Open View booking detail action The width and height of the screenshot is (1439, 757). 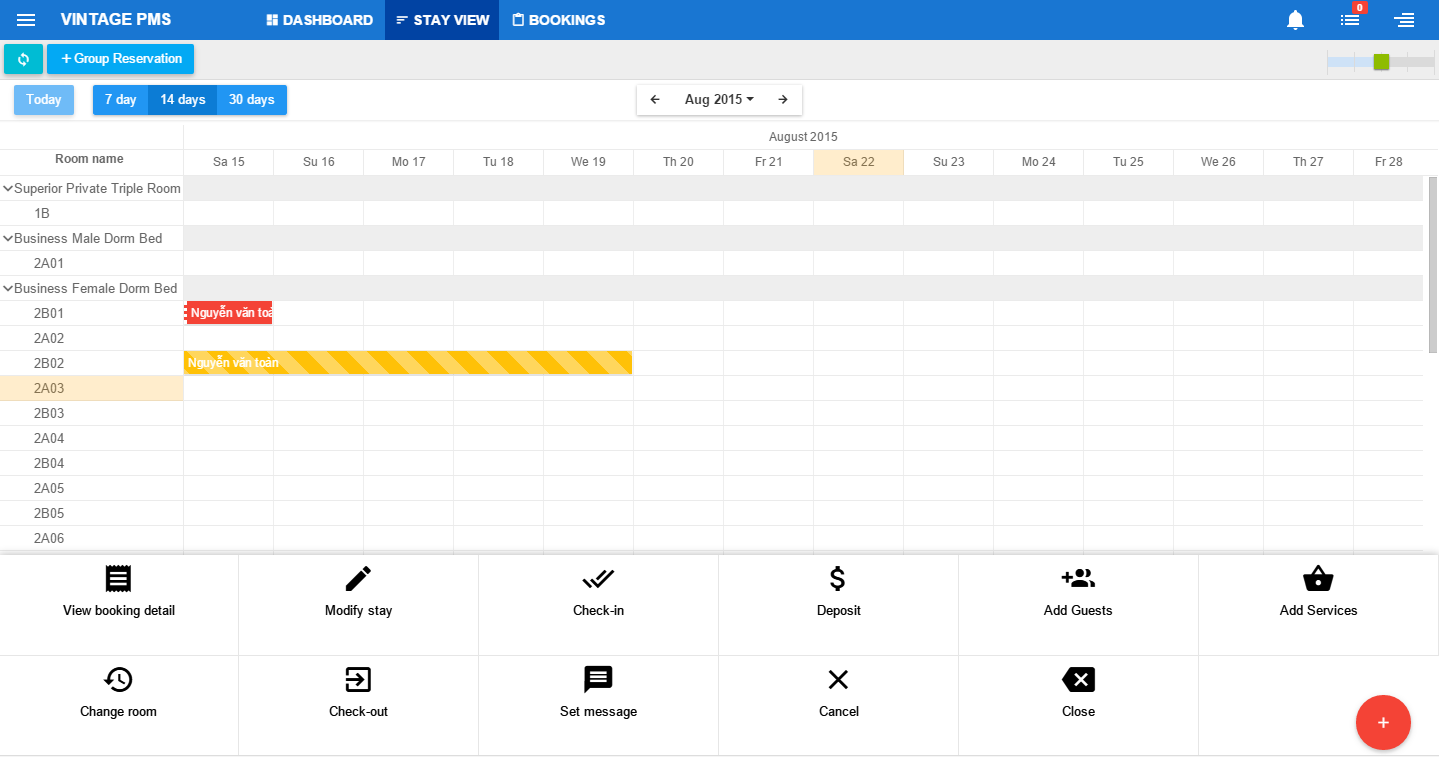(x=118, y=579)
